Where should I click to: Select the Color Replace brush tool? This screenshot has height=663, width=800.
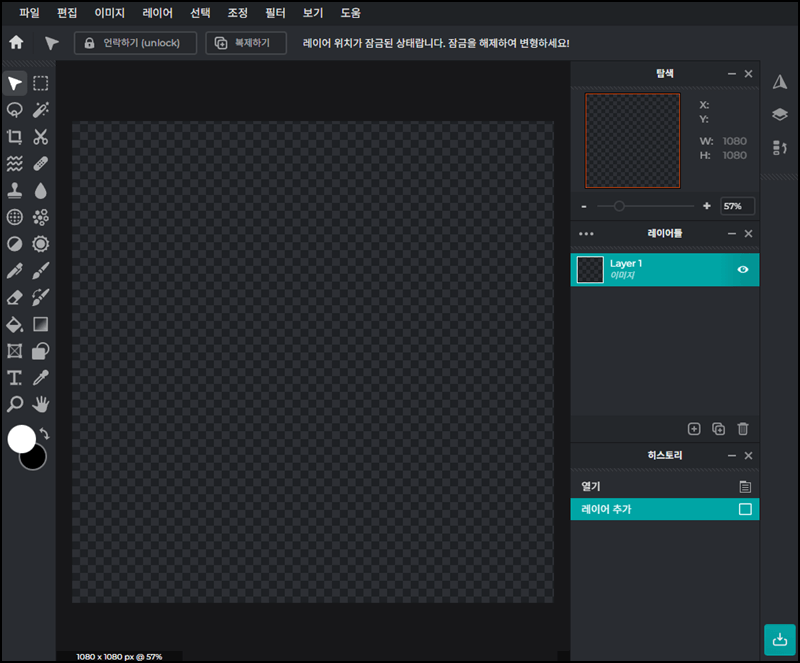[41, 297]
